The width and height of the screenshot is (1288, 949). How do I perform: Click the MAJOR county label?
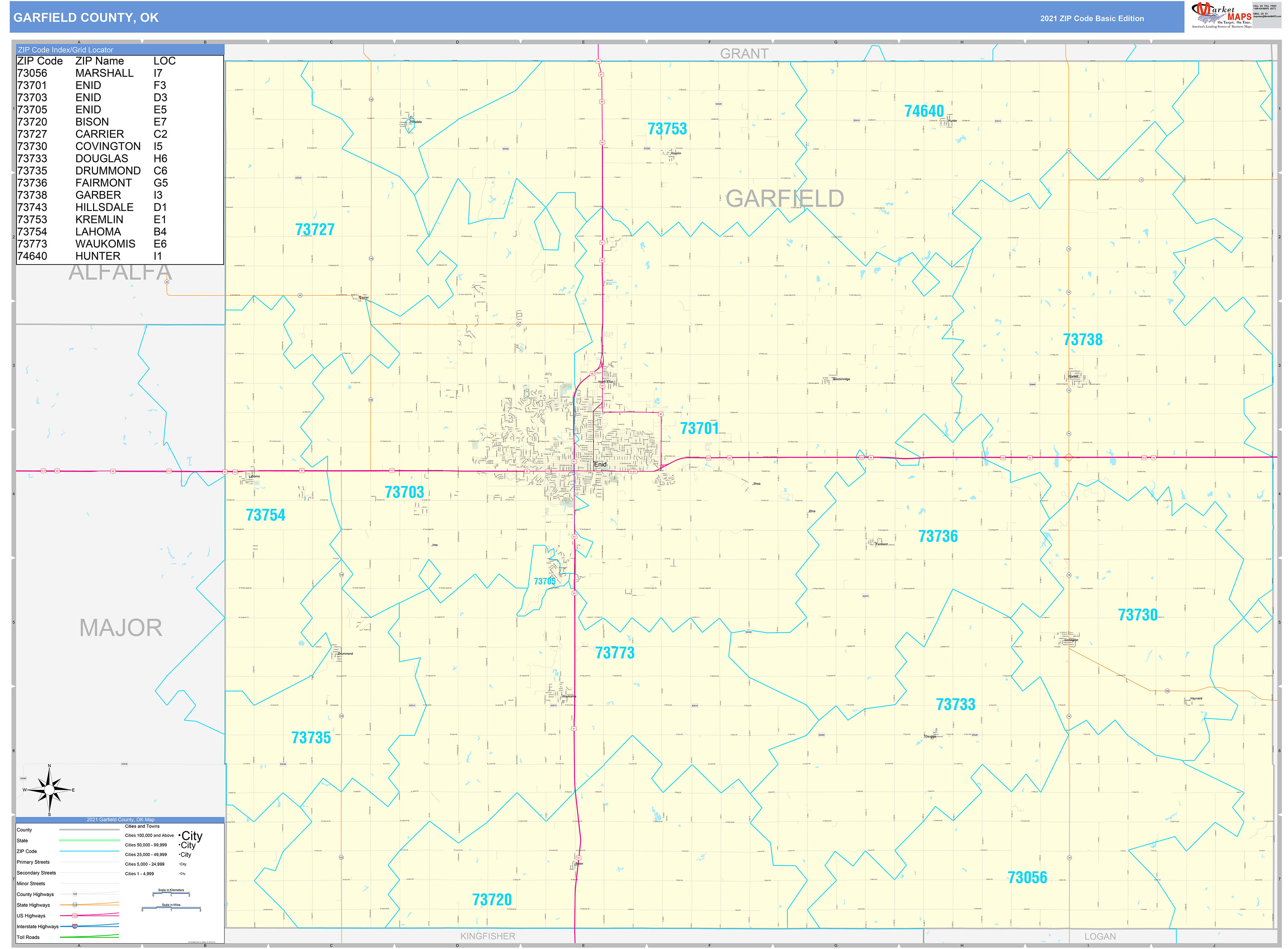(x=121, y=628)
